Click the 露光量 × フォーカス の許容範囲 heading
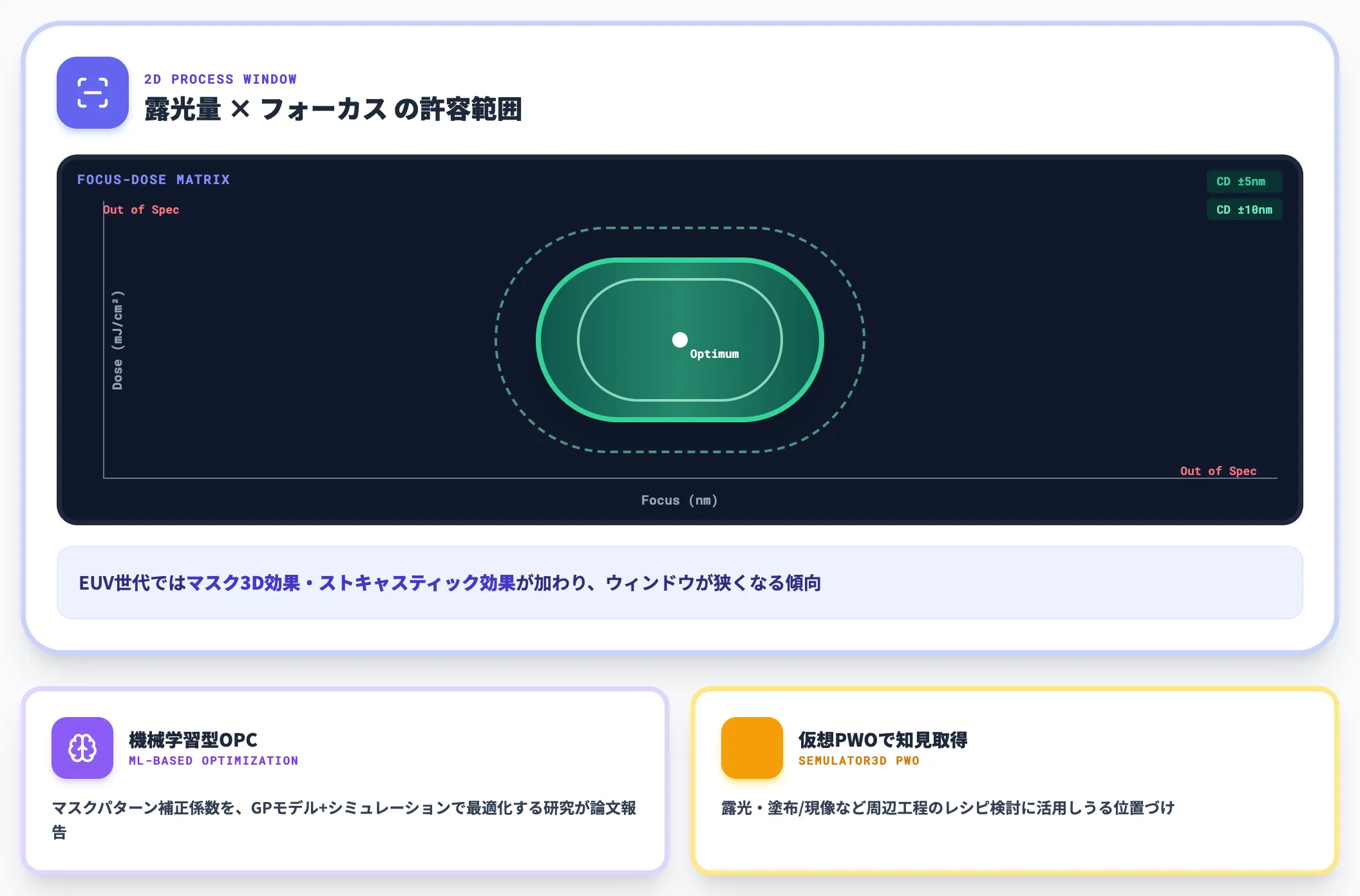The image size is (1360, 896). coord(333,109)
